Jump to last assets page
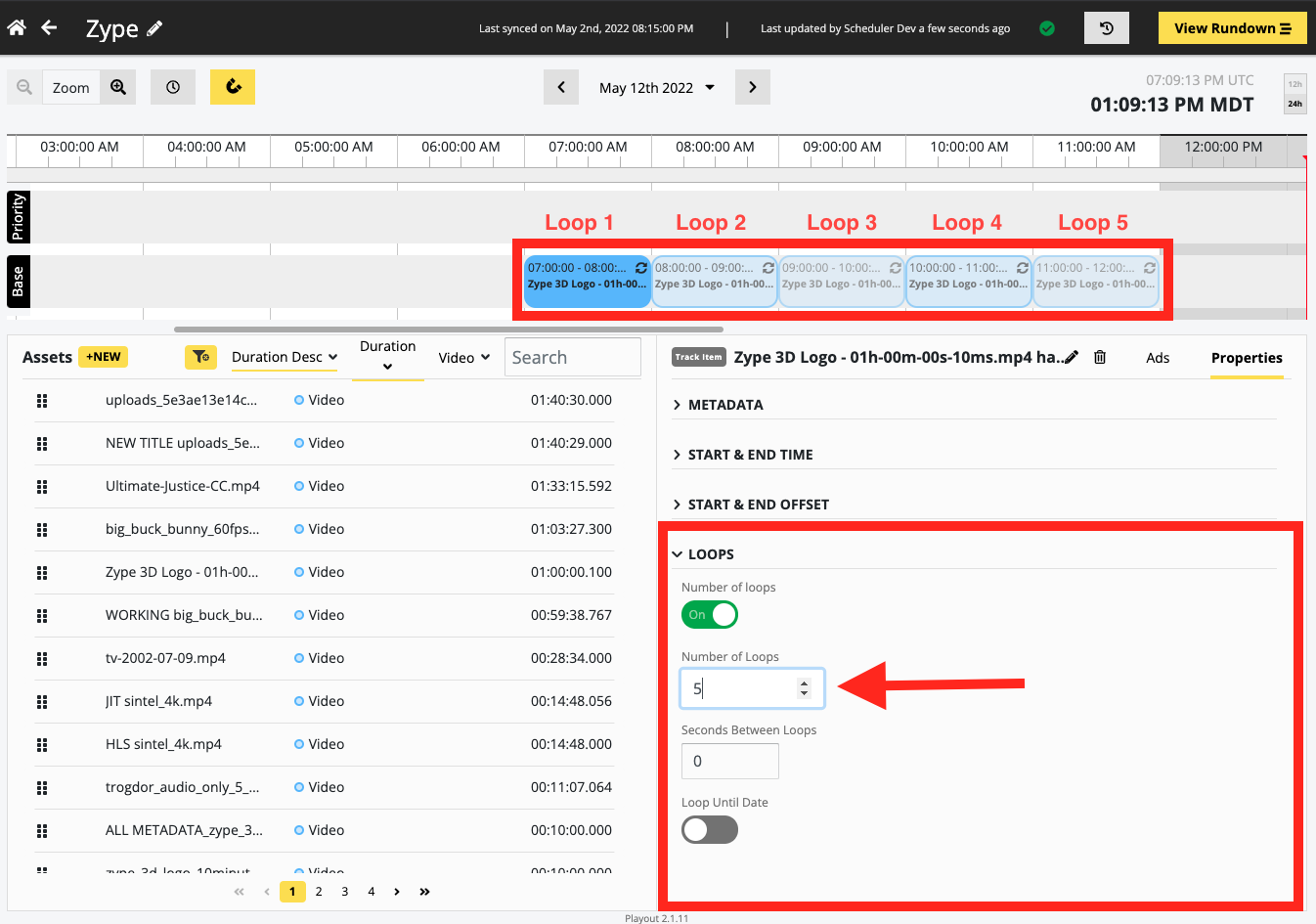1316x924 pixels. pyautogui.click(x=424, y=892)
